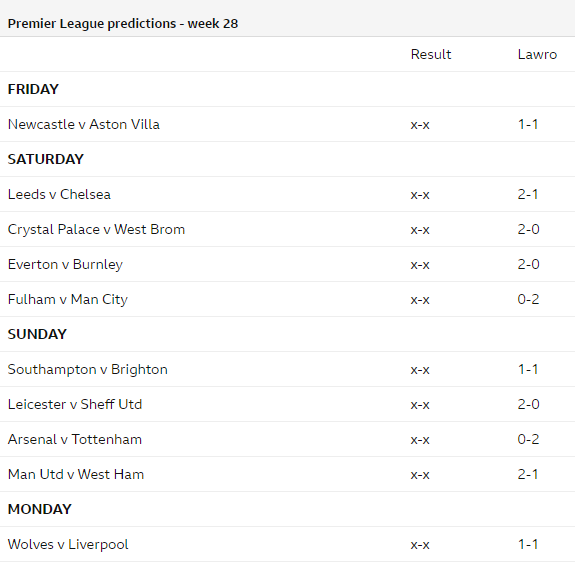Viewport: 575px width, 562px height.
Task: Click the SATURDAY section heading
Action: (x=46, y=159)
